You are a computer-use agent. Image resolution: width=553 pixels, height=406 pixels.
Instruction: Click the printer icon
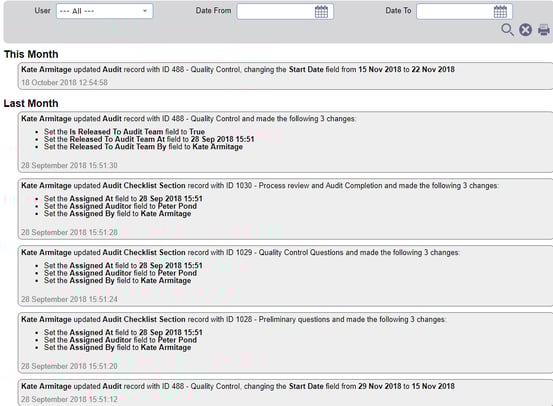click(x=543, y=30)
